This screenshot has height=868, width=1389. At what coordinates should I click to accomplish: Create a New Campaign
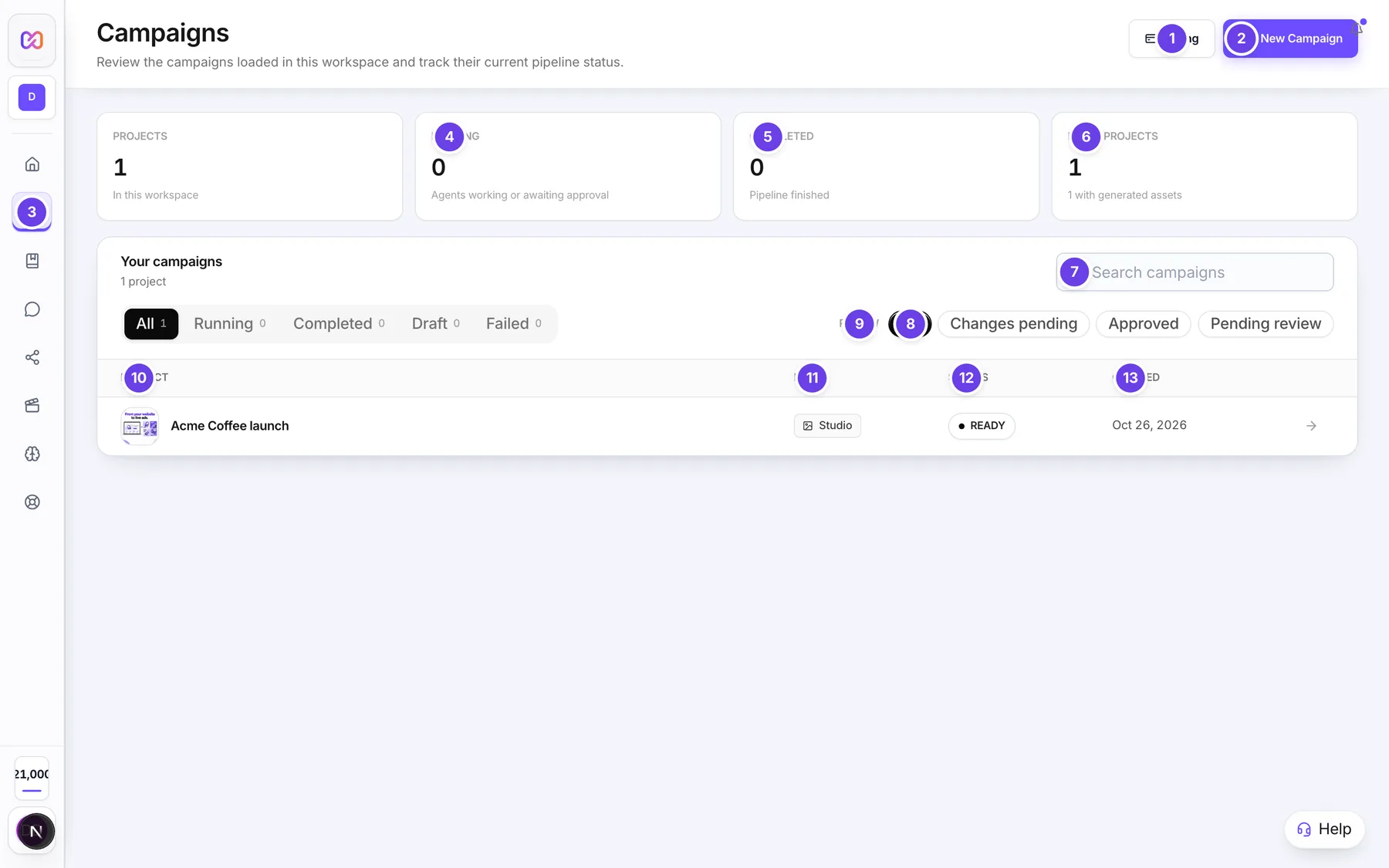pyautogui.click(x=1290, y=39)
